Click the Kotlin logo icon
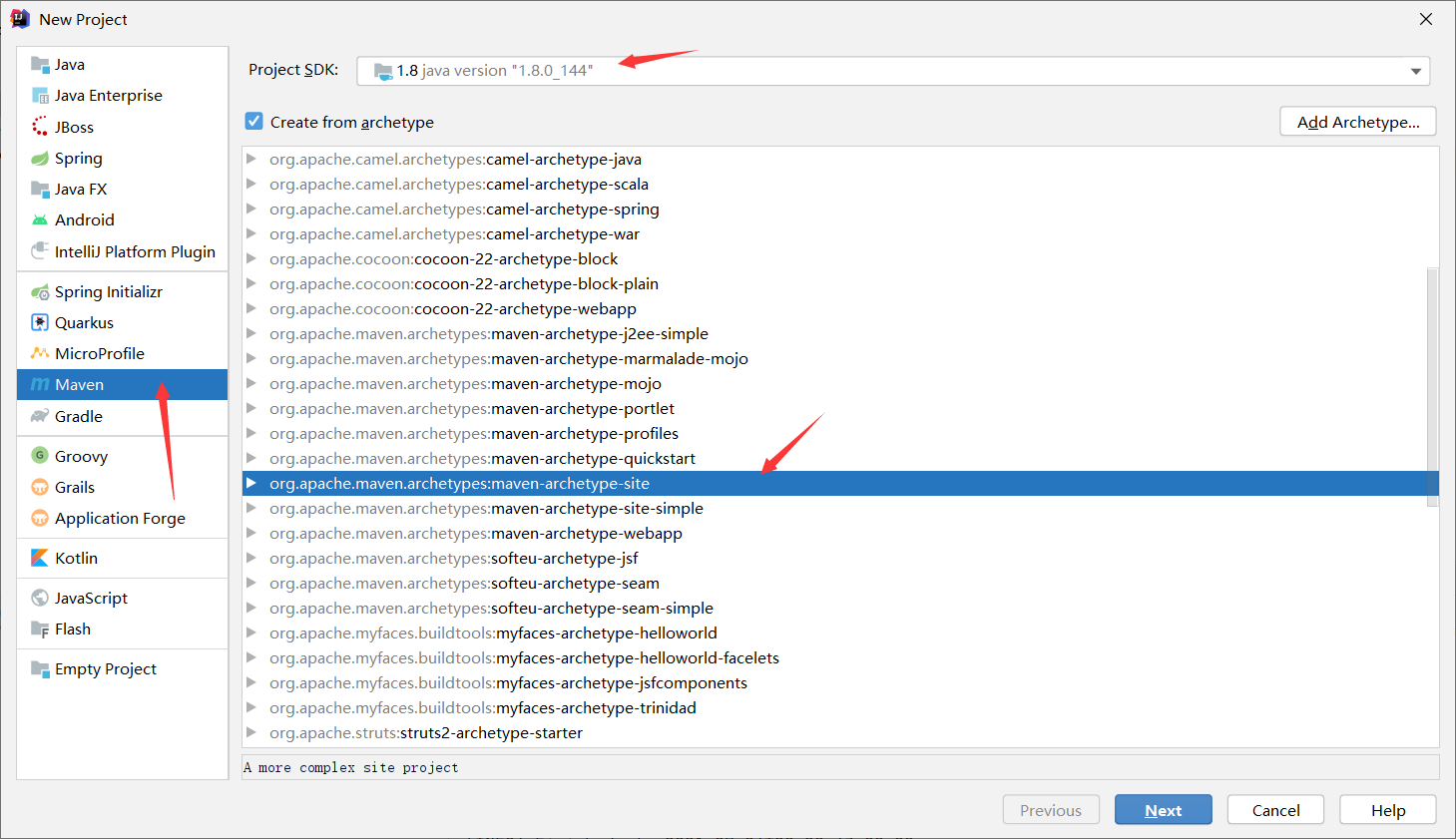 tap(40, 559)
